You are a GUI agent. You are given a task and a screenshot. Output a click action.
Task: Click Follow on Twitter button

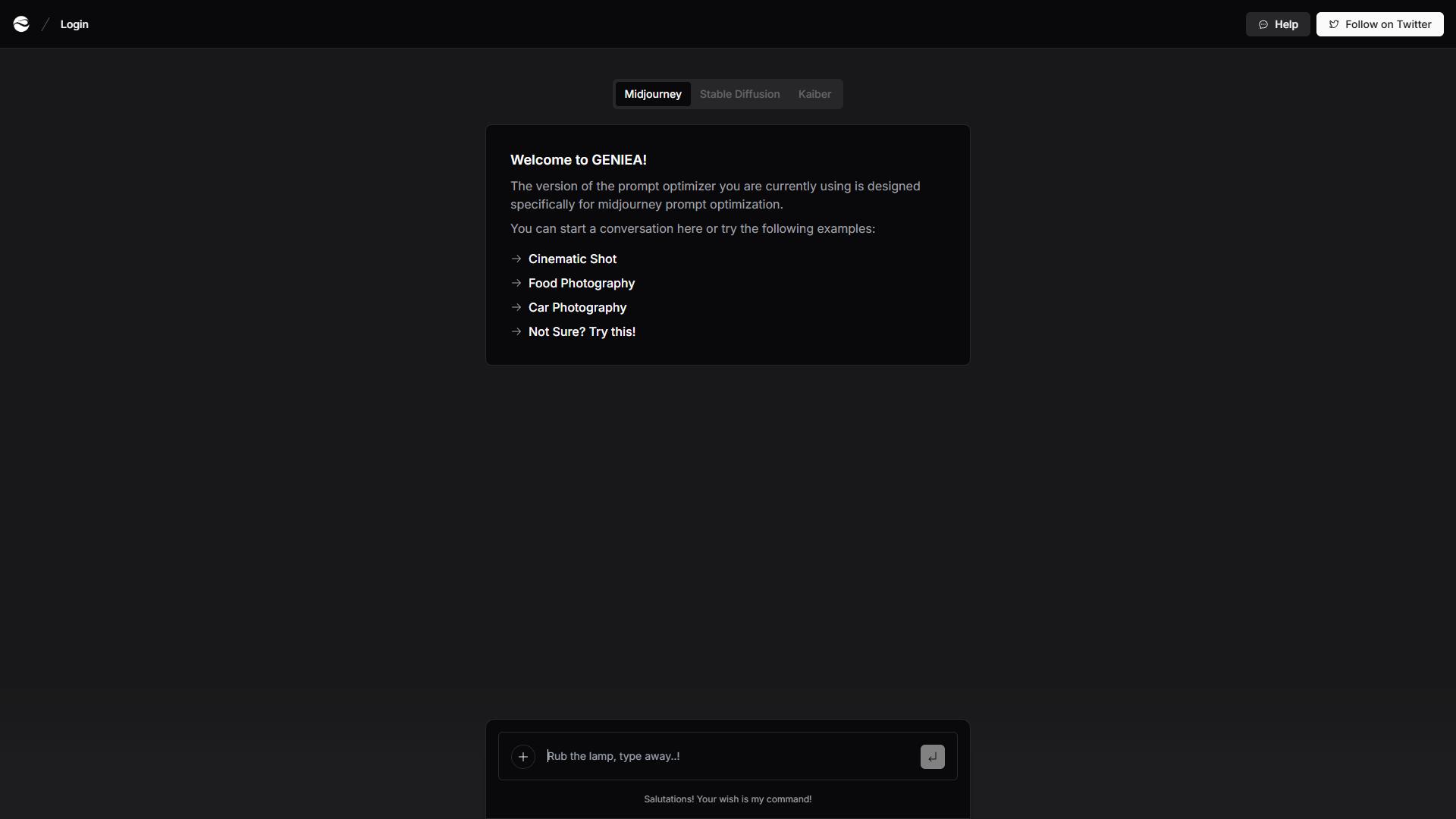coord(1380,24)
